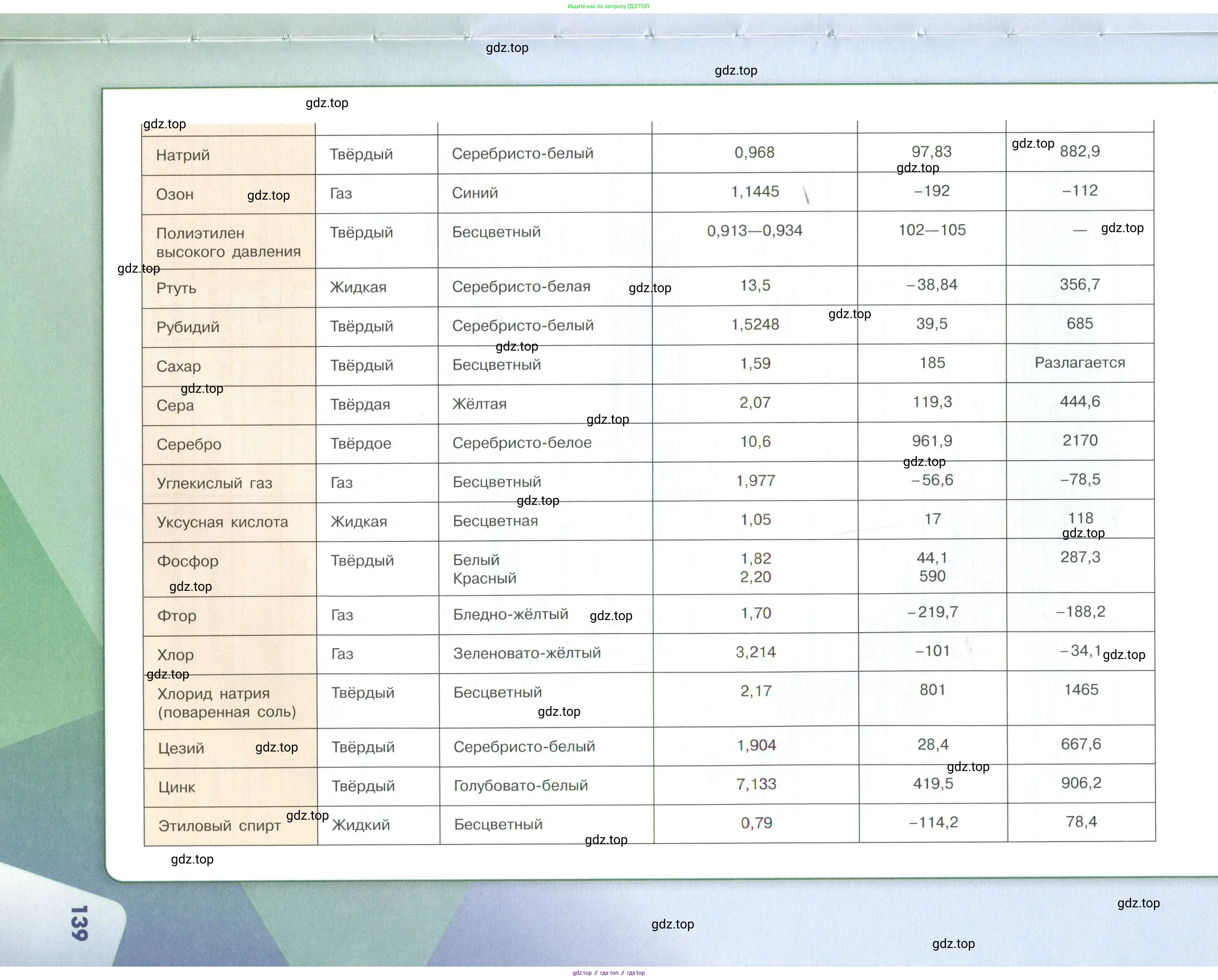
Task: Select the Красный phosphorus color text
Action: pos(484,578)
